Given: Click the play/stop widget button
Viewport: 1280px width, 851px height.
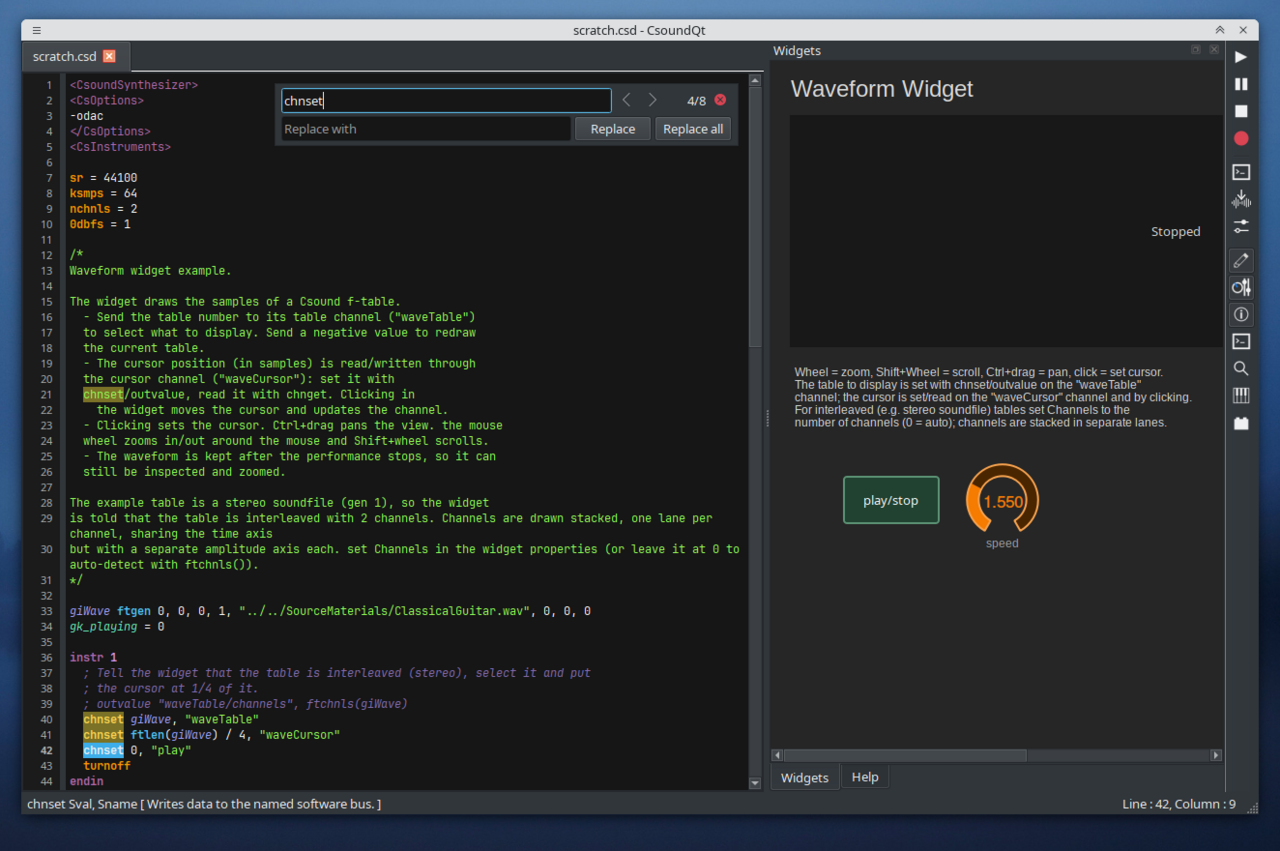Looking at the screenshot, I should pyautogui.click(x=891, y=500).
